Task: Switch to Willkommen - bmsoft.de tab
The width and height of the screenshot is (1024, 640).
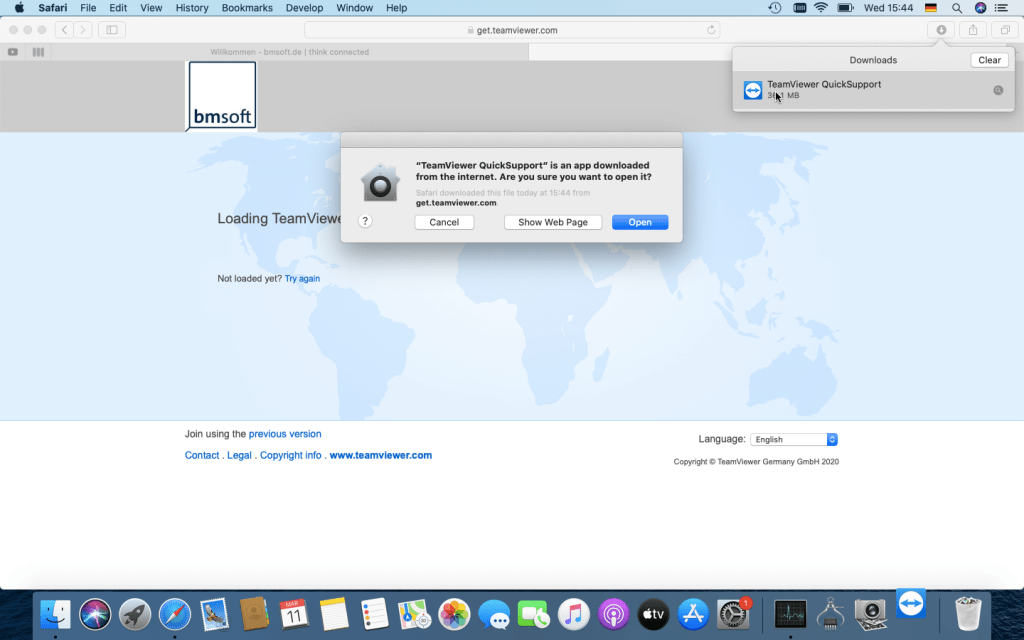Action: [289, 52]
